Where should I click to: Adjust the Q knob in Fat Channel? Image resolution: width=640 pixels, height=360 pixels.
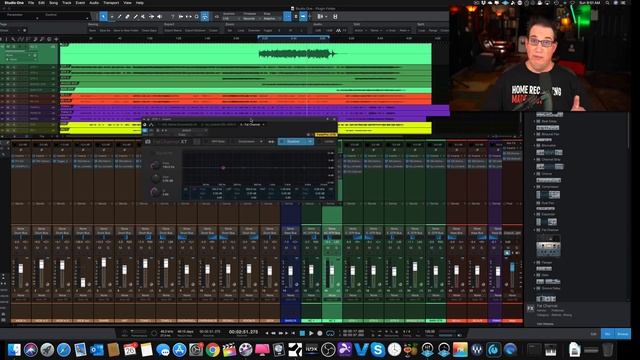(155, 192)
